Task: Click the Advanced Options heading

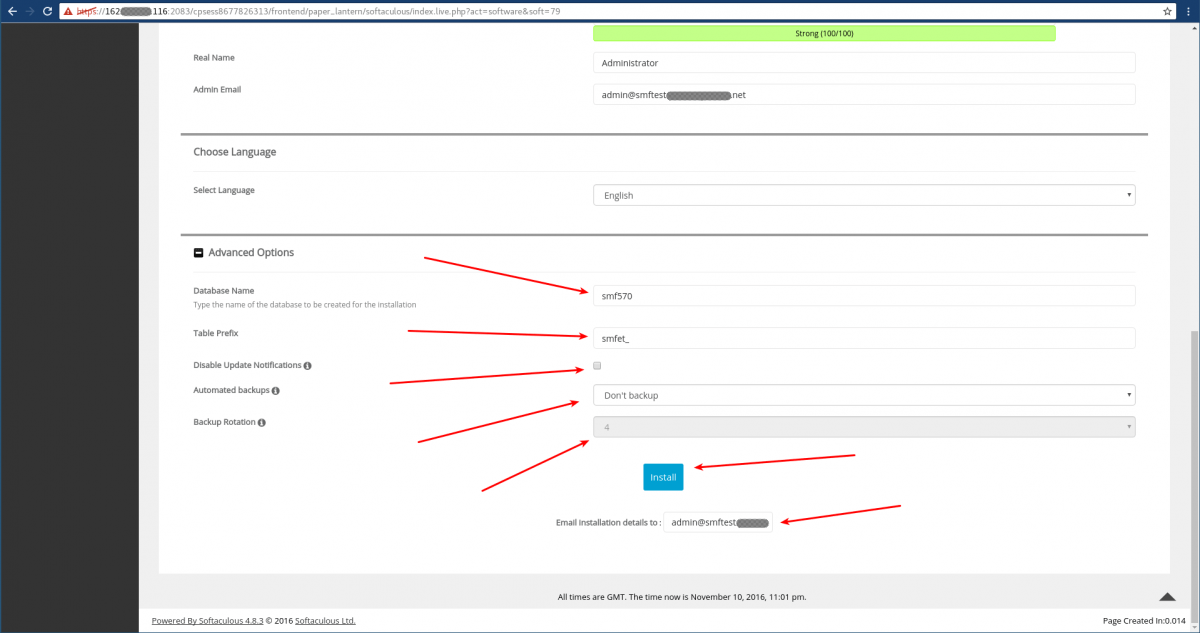Action: tap(254, 252)
